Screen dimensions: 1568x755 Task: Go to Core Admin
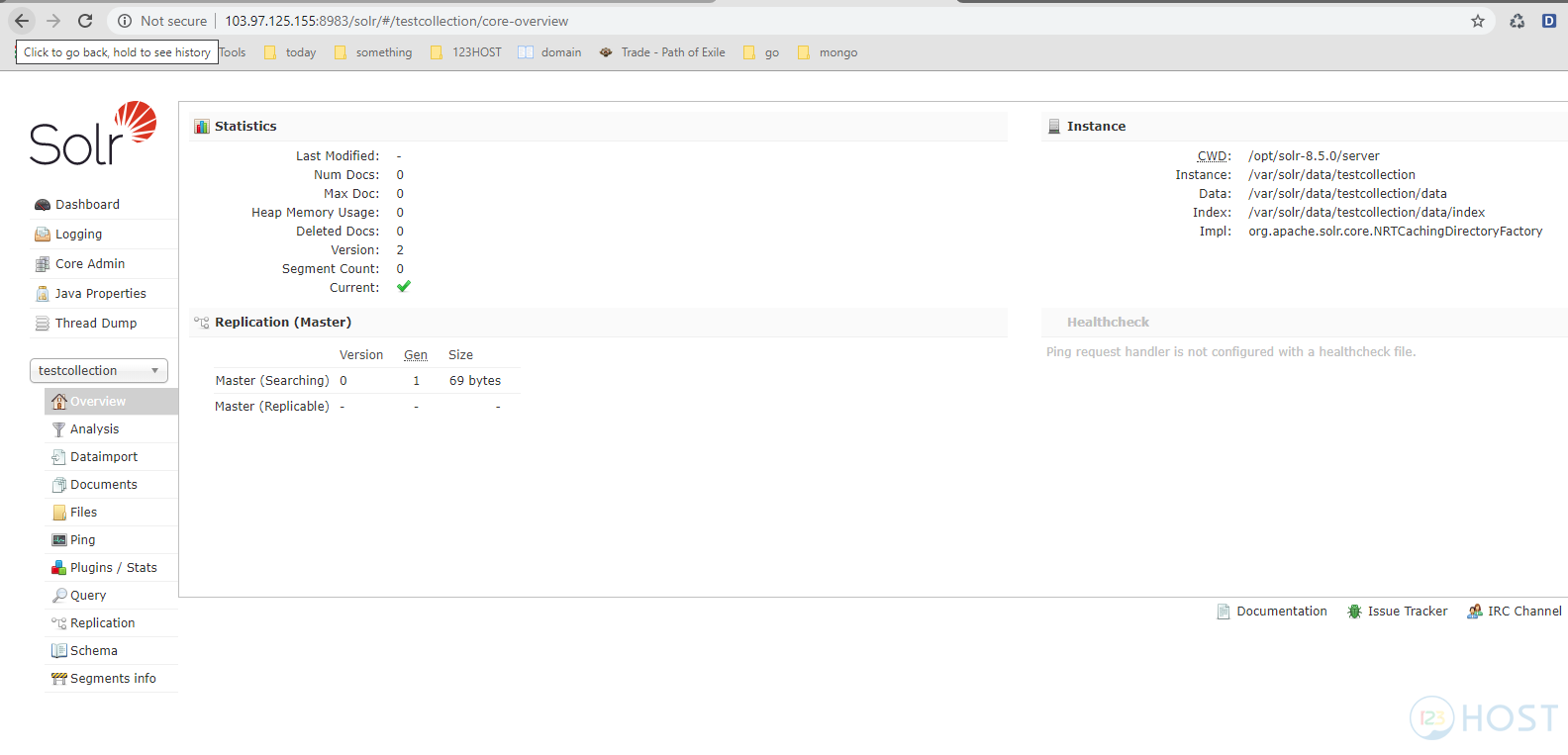click(x=90, y=264)
